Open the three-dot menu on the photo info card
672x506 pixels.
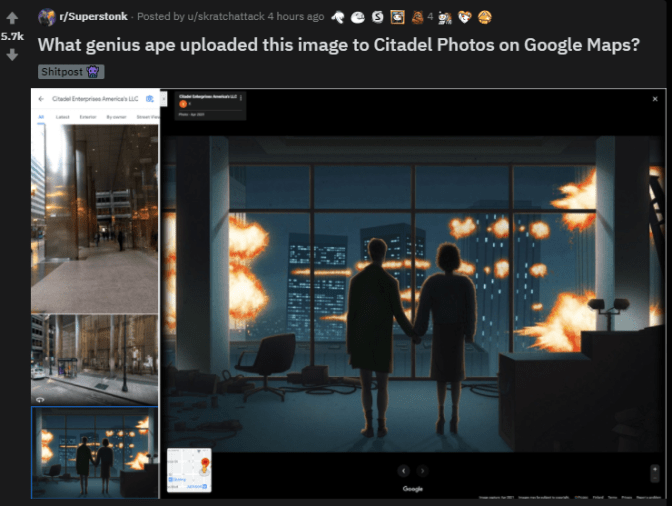click(241, 98)
